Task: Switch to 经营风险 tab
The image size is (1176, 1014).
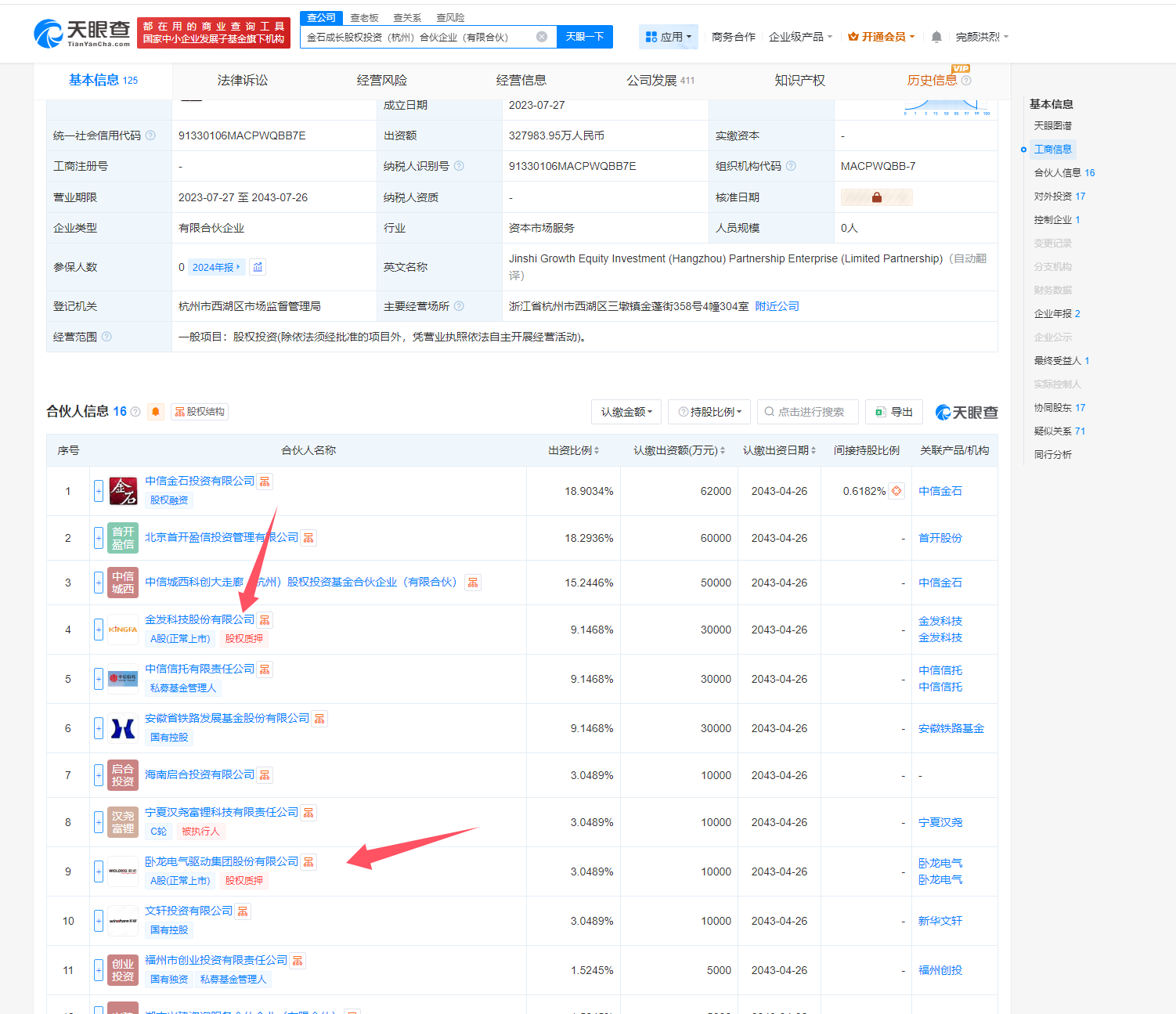Action: tap(382, 81)
